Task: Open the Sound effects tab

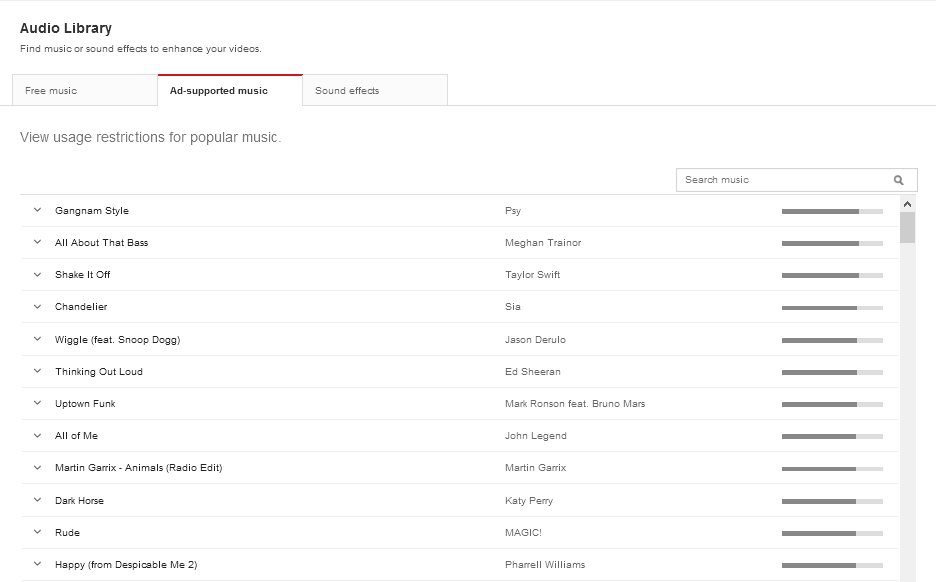Action: tap(375, 90)
